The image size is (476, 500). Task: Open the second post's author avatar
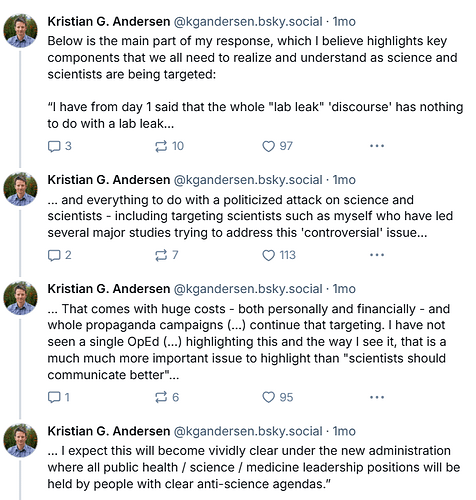pyautogui.click(x=20, y=189)
